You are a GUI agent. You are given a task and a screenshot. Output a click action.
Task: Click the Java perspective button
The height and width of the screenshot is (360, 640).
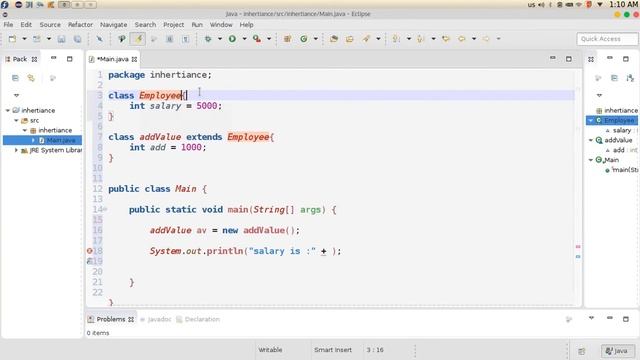coord(617,351)
